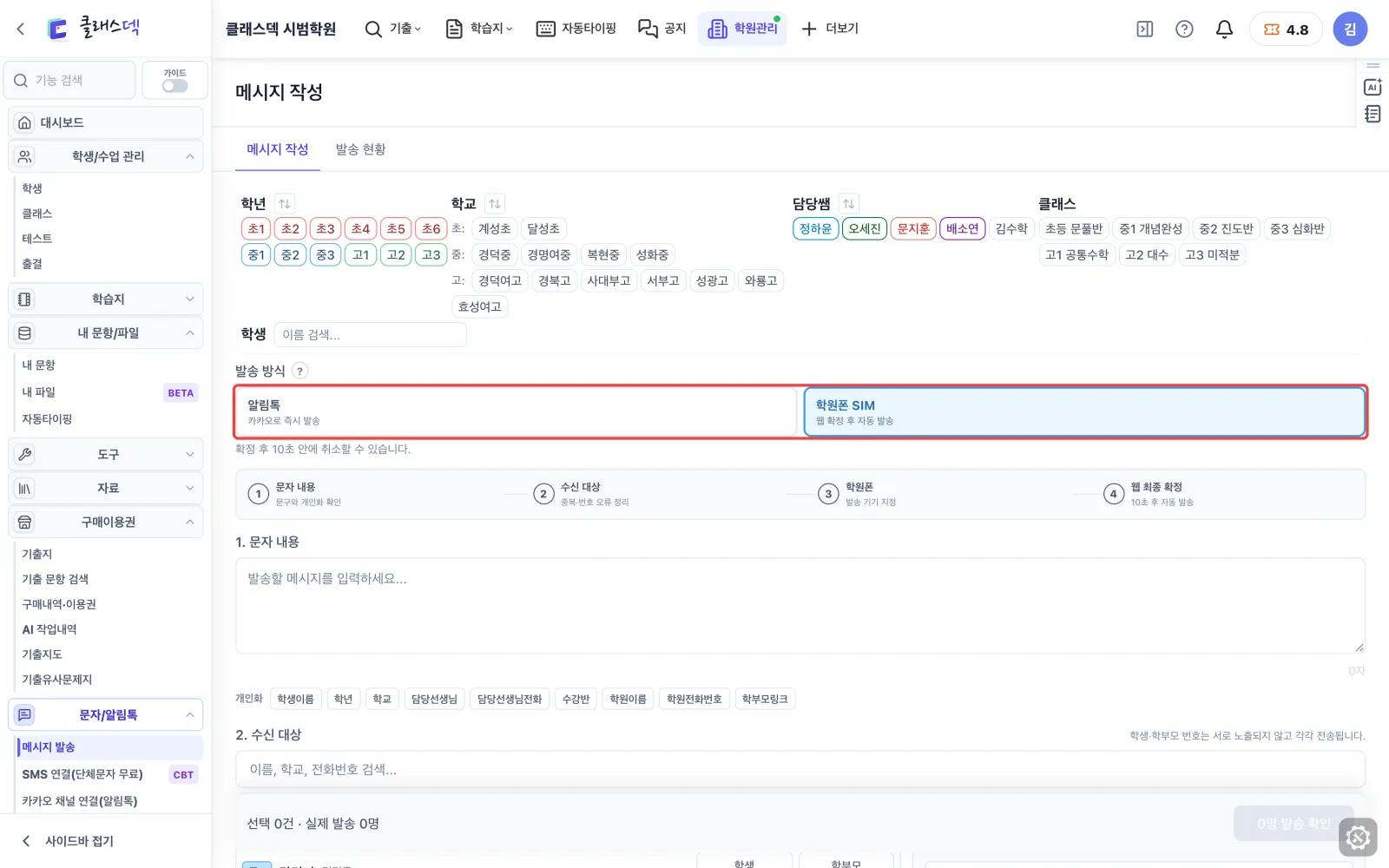Click the 담당쌤 sort arrows icon
The height and width of the screenshot is (868, 1389).
tap(848, 203)
